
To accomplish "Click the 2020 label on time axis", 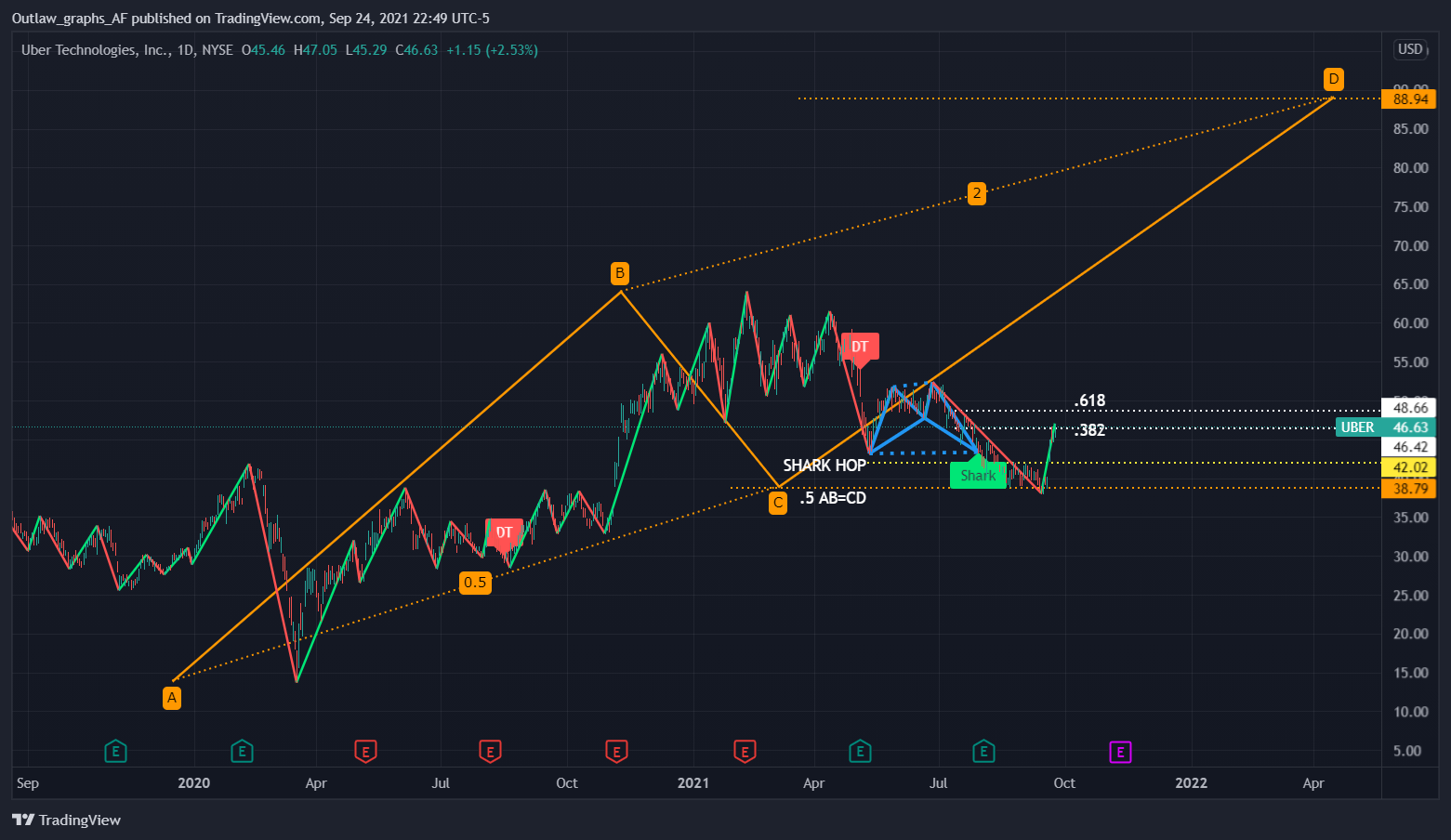I will [x=193, y=783].
